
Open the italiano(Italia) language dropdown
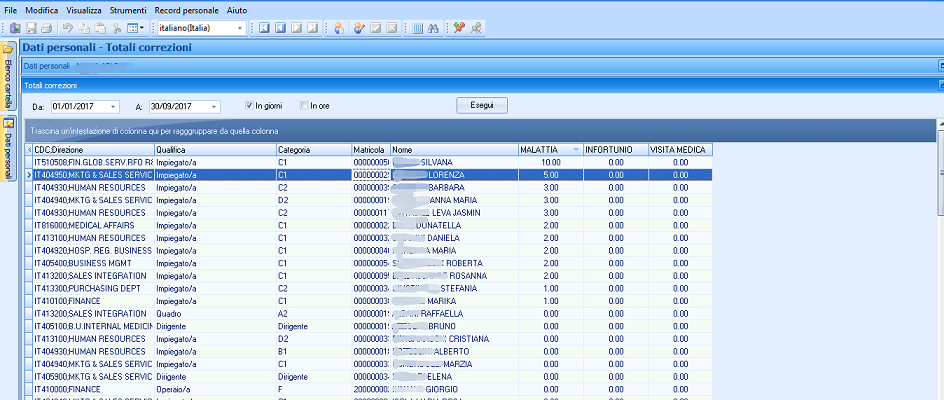241,28
